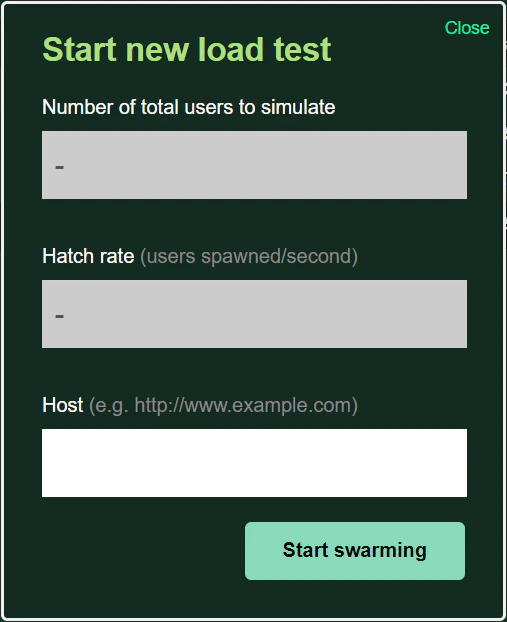Focus the number of total users field
This screenshot has height=622, width=507.
(254, 165)
